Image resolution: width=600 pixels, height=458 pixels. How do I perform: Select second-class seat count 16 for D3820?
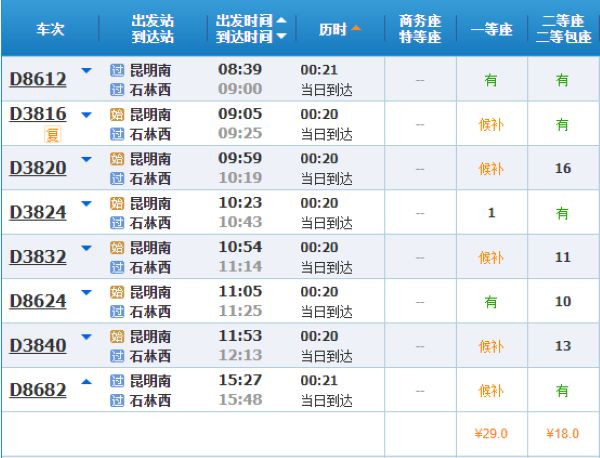[563, 168]
